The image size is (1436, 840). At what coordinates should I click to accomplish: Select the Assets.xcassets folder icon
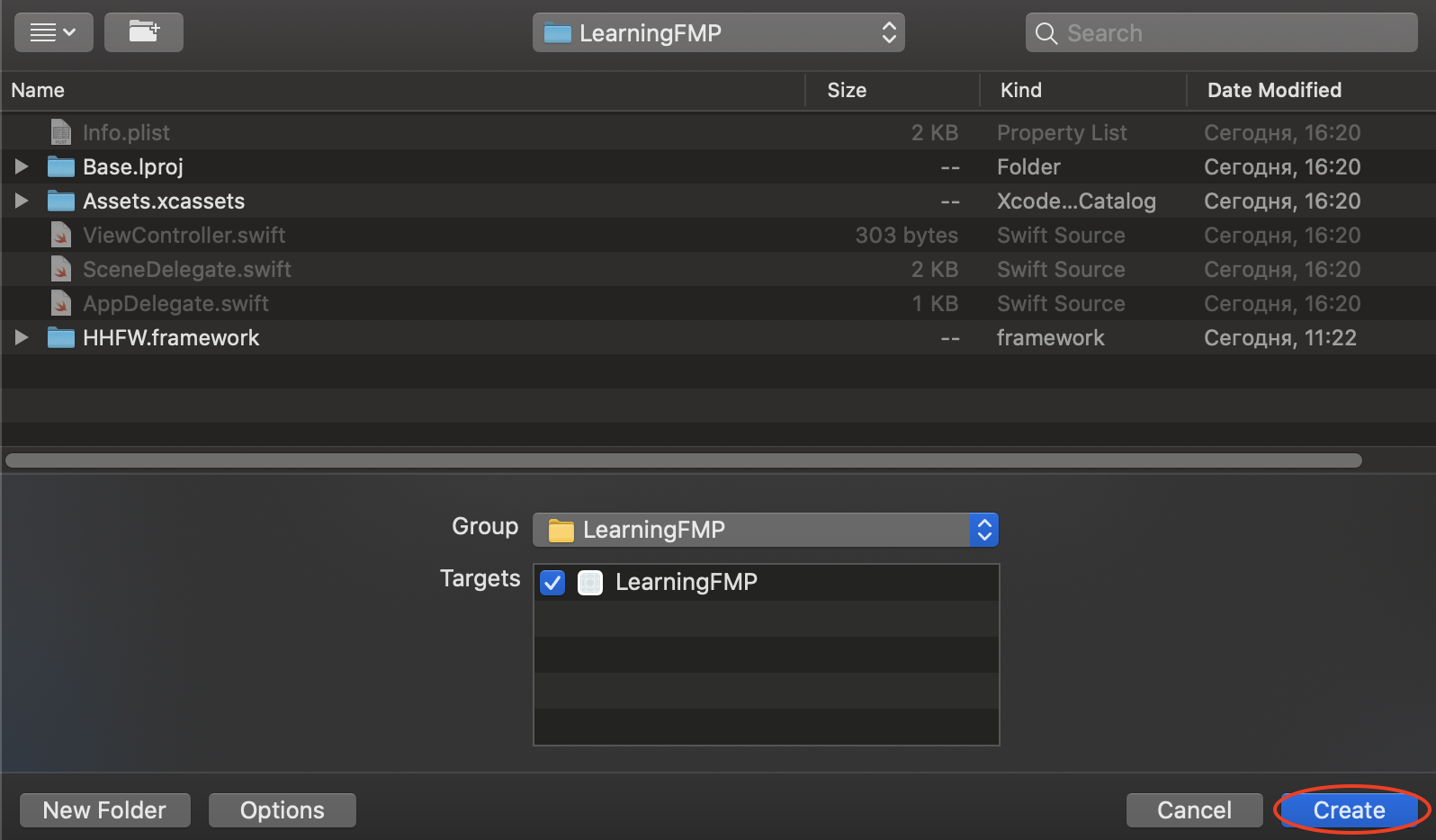(x=60, y=201)
